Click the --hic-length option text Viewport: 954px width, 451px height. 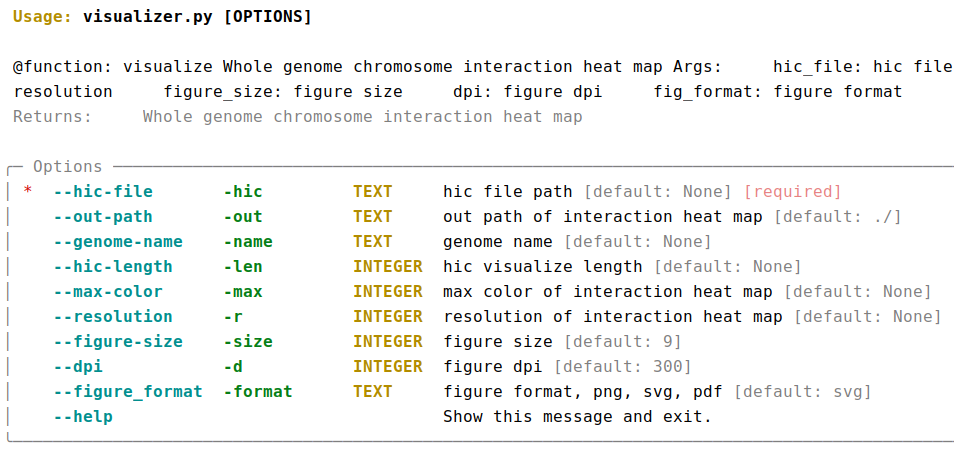click(113, 266)
